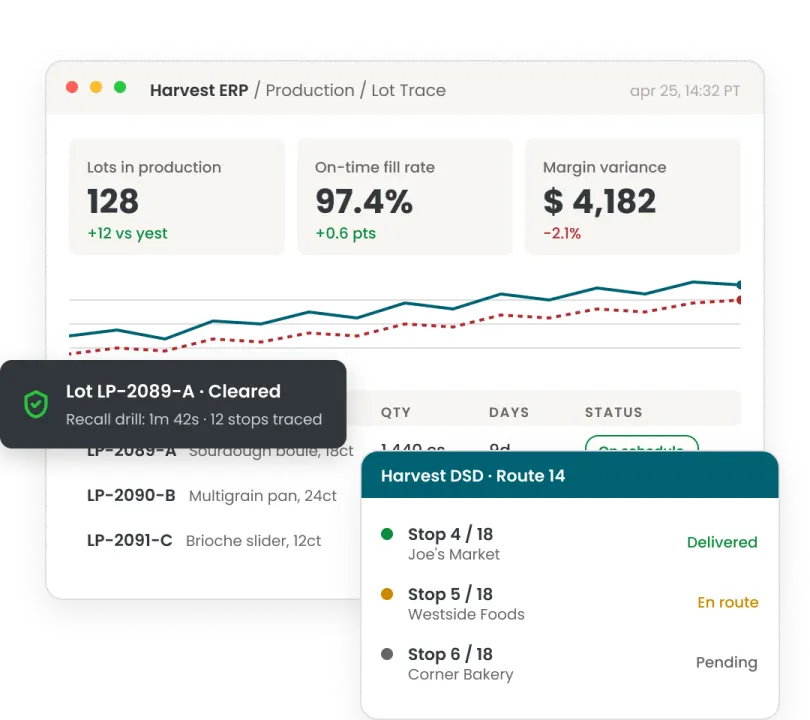This screenshot has height=720, width=810.
Task: Select lot row LP-2090-B Multigrain pan
Action: (x=212, y=496)
